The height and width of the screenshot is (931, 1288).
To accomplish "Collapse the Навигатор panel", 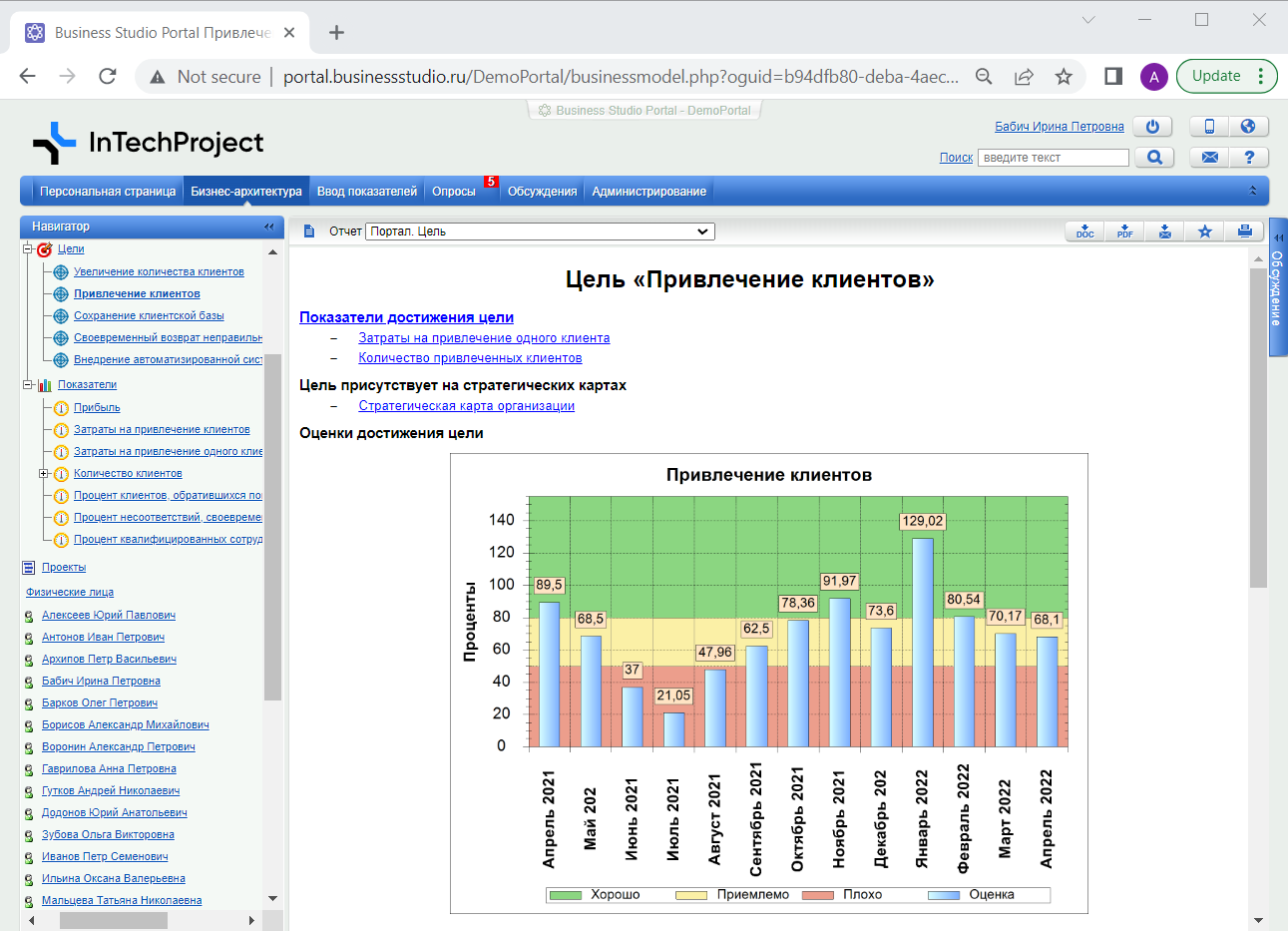I will [268, 227].
